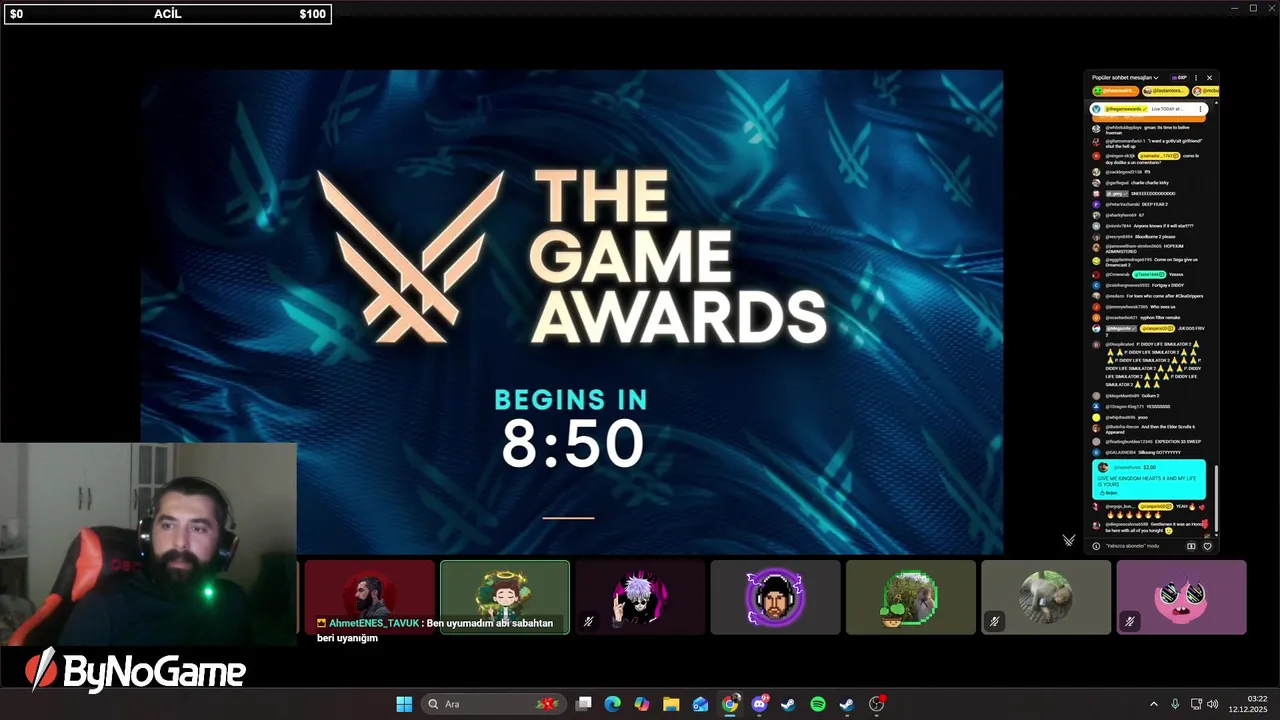Image resolution: width=1280 pixels, height=720 pixels.
Task: Open the Copilot taskbar icon
Action: 642,704
